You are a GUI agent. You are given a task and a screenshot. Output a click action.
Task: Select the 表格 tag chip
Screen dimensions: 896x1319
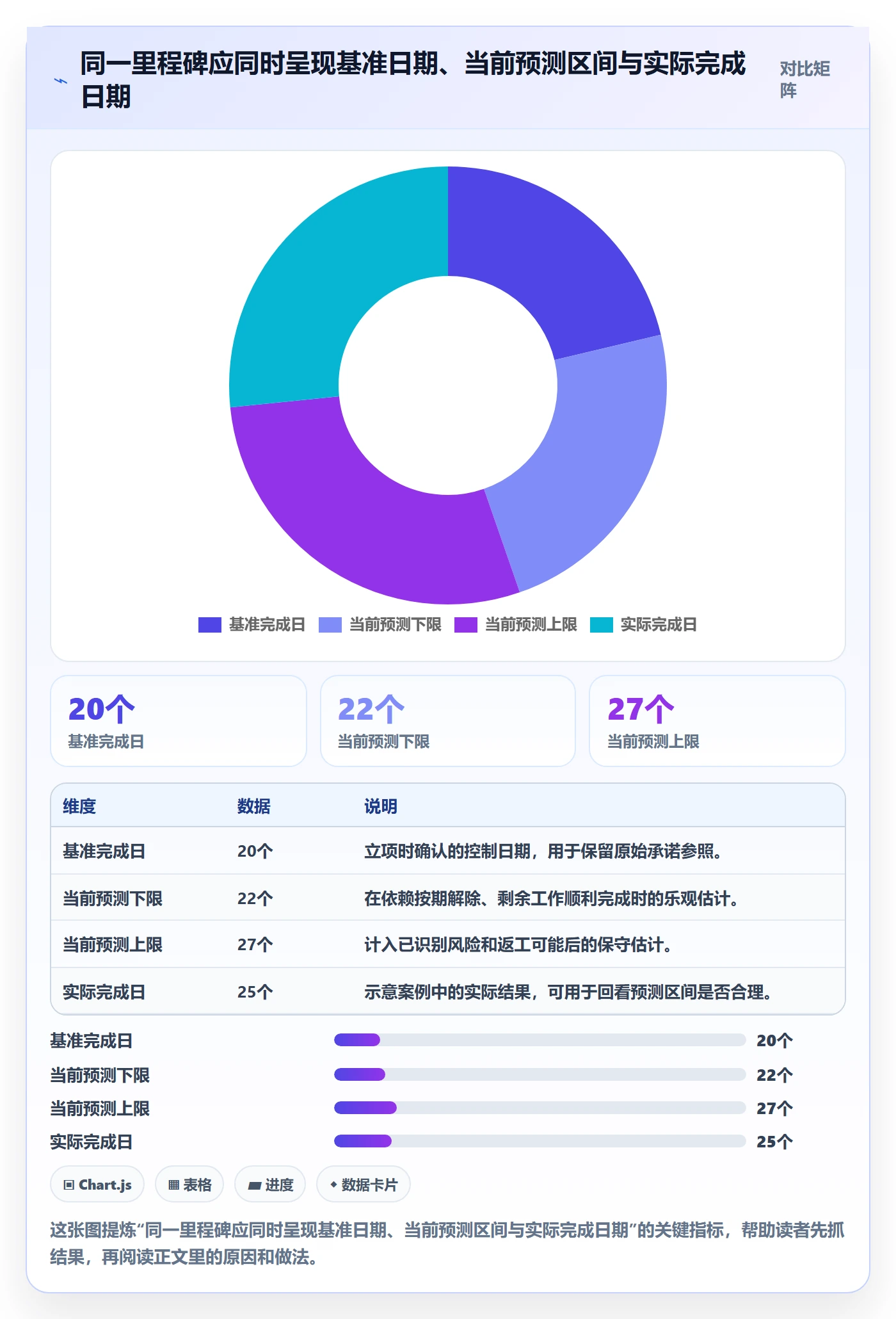[189, 1185]
